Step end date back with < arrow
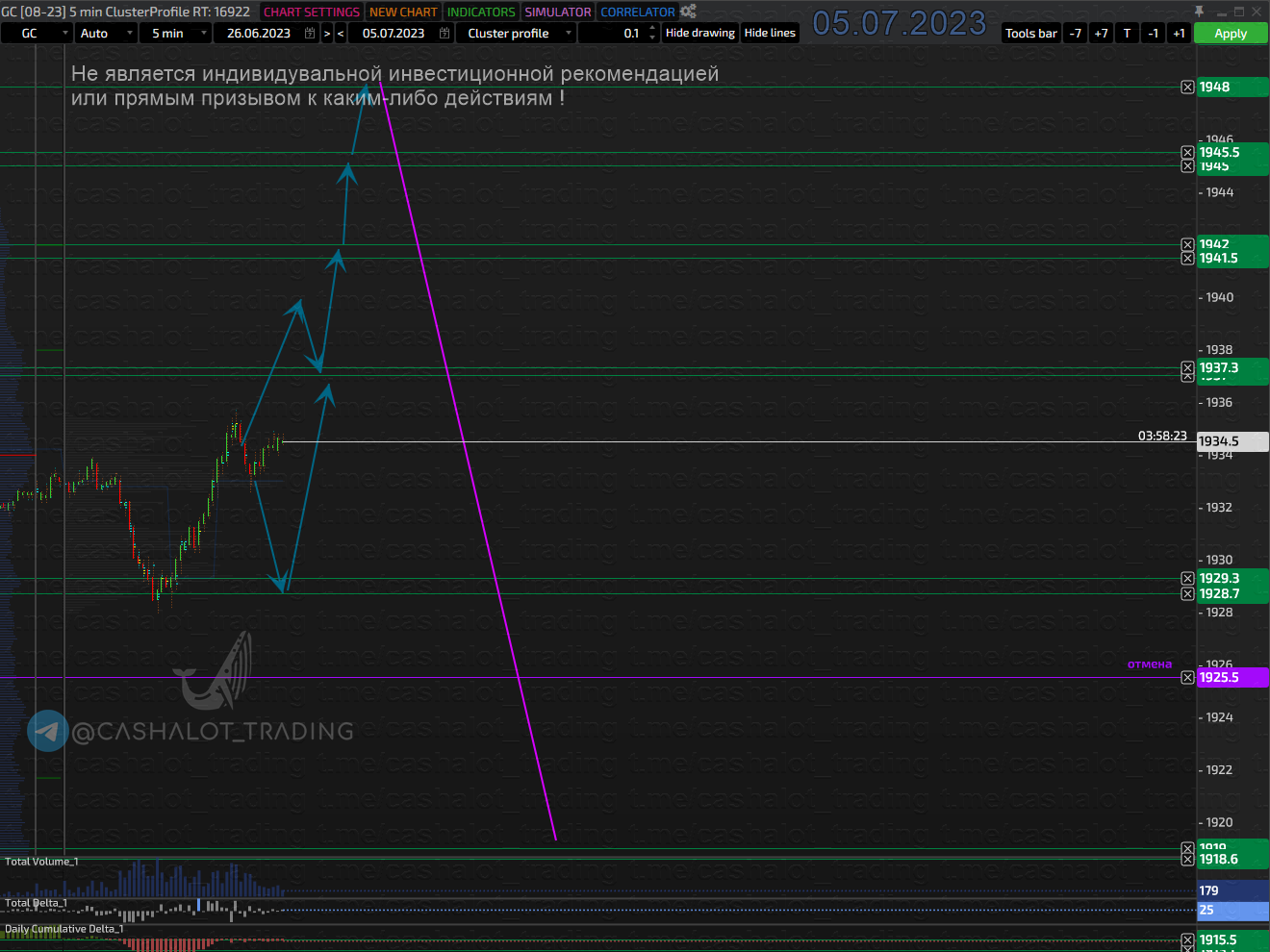Screen dimensions: 1270x952 pos(341,33)
